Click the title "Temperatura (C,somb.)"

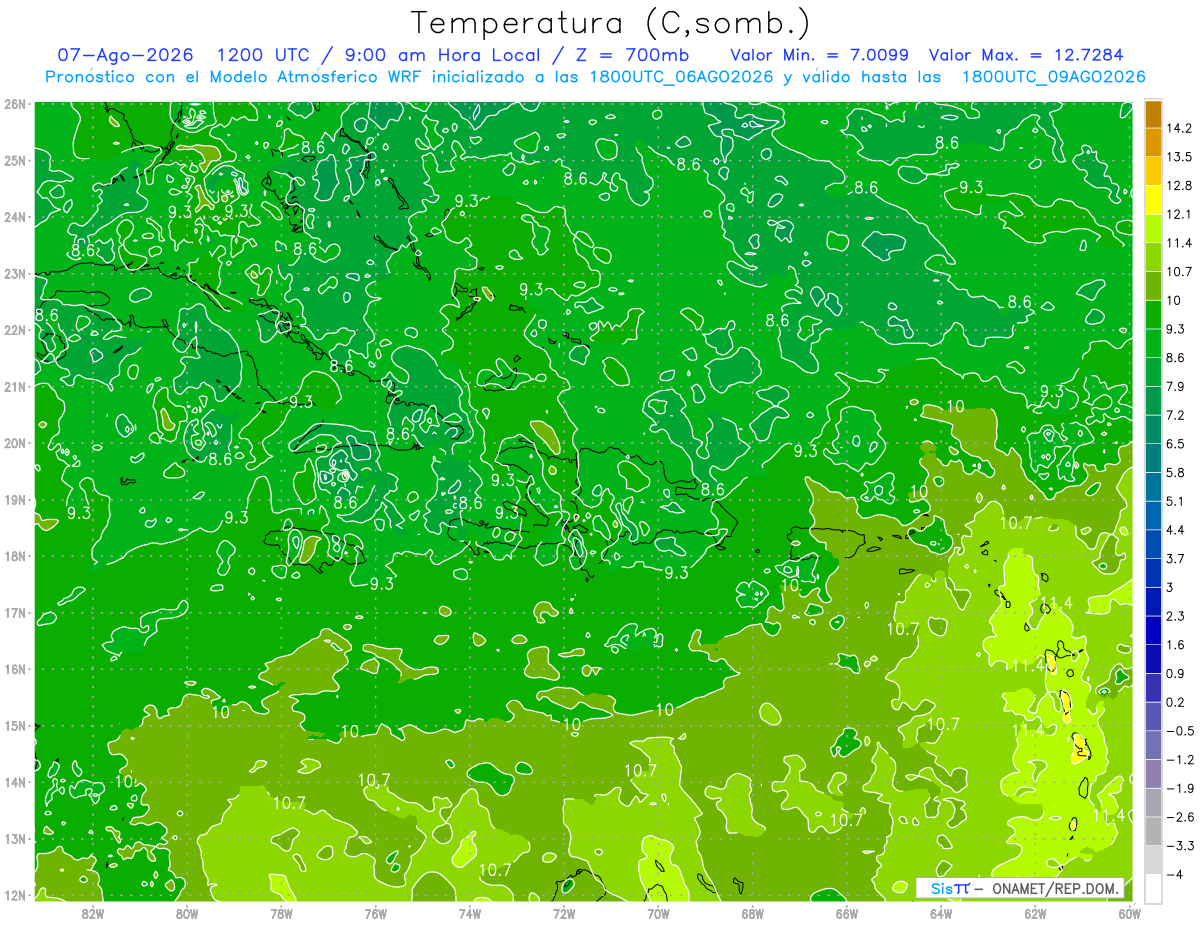tap(609, 24)
